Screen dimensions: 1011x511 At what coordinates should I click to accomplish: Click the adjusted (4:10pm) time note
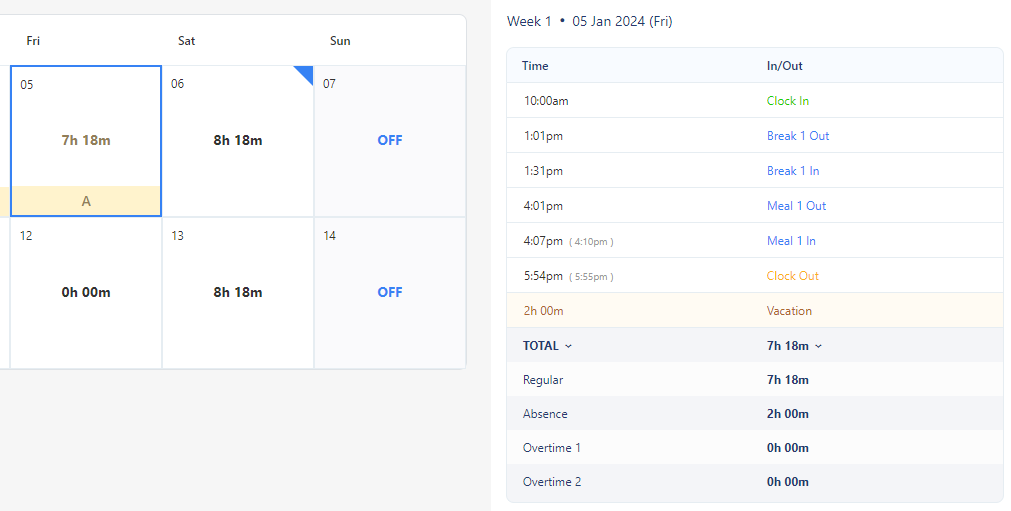coord(591,242)
